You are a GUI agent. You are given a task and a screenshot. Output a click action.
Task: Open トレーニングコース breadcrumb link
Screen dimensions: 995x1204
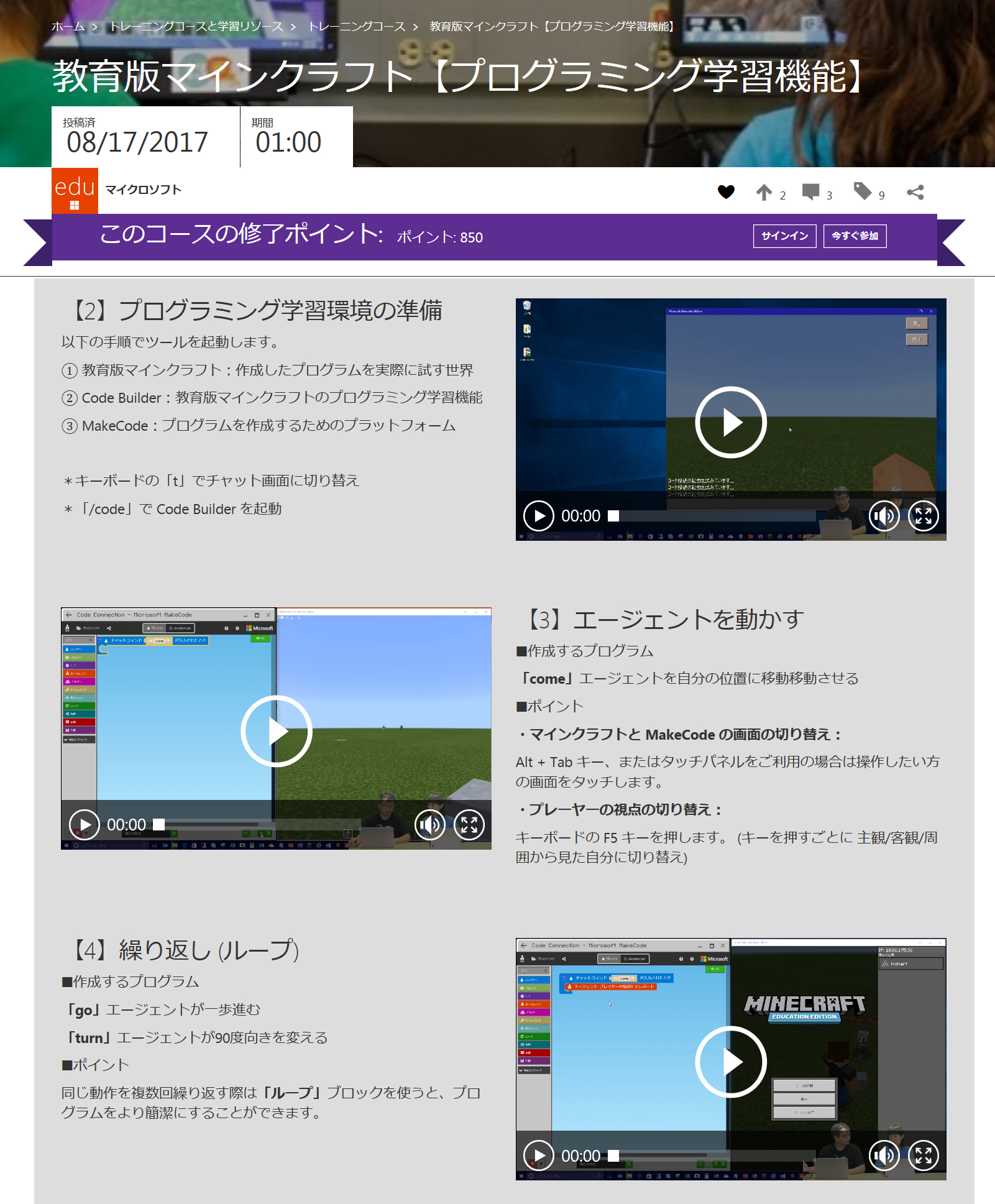click(357, 27)
